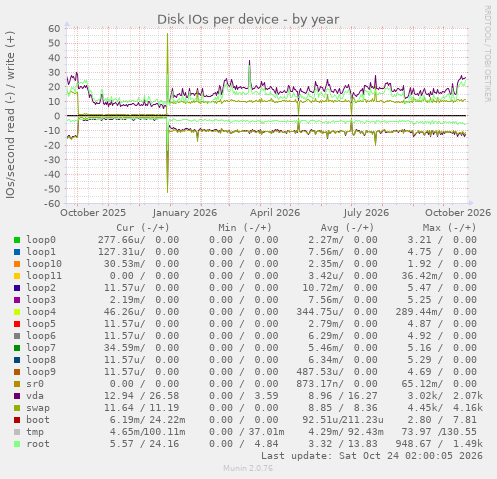
Task: Click the loop10 orange legend swatch
Action: point(17,264)
